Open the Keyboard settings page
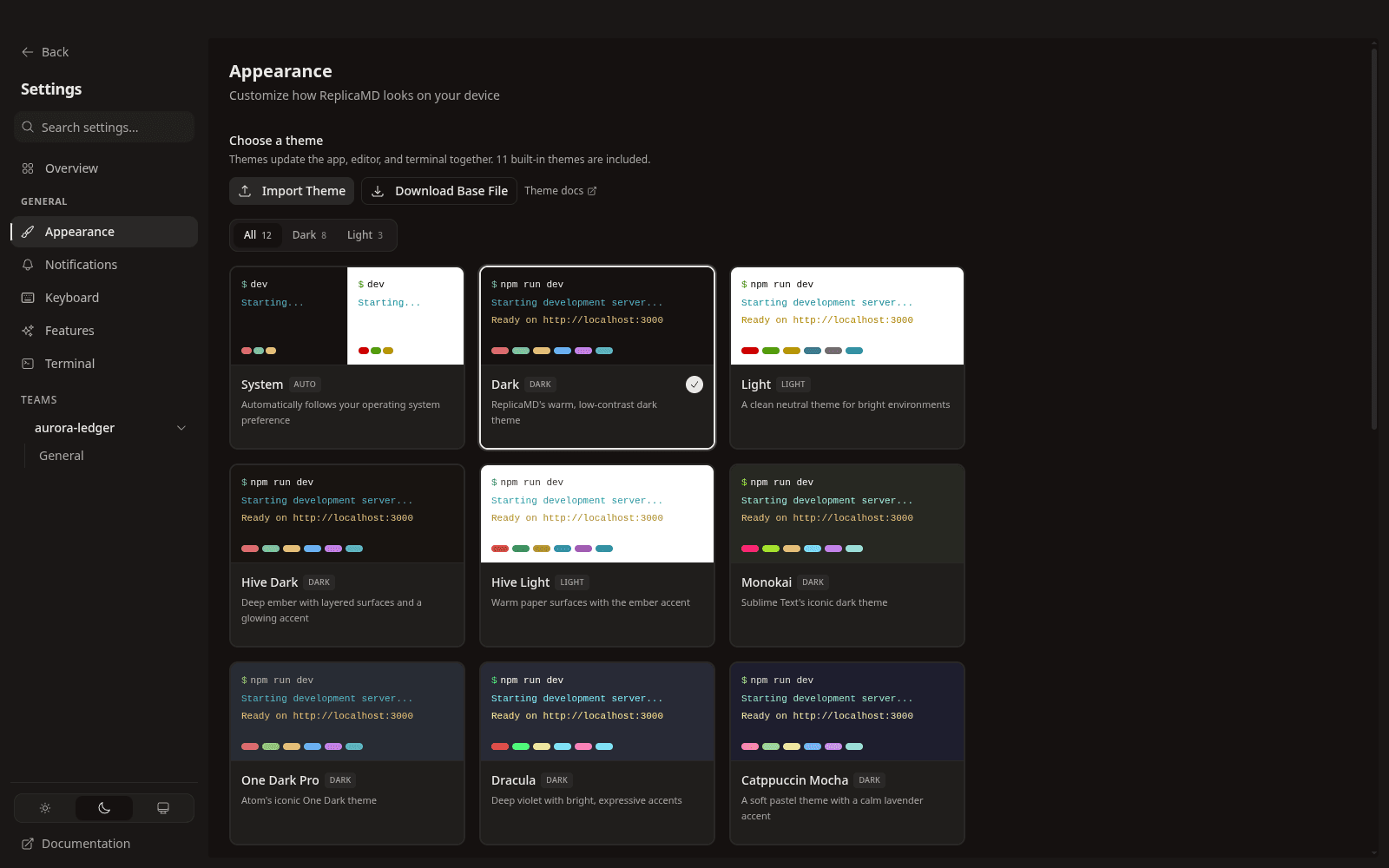This screenshot has height=868, width=1389. click(104, 298)
